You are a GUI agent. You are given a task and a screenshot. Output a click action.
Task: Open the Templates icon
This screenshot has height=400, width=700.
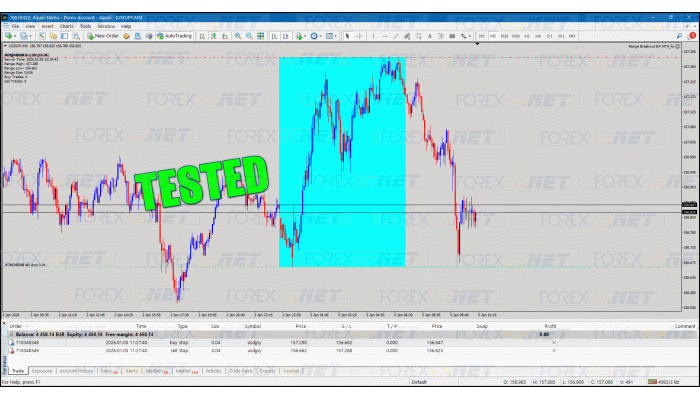(x=329, y=36)
